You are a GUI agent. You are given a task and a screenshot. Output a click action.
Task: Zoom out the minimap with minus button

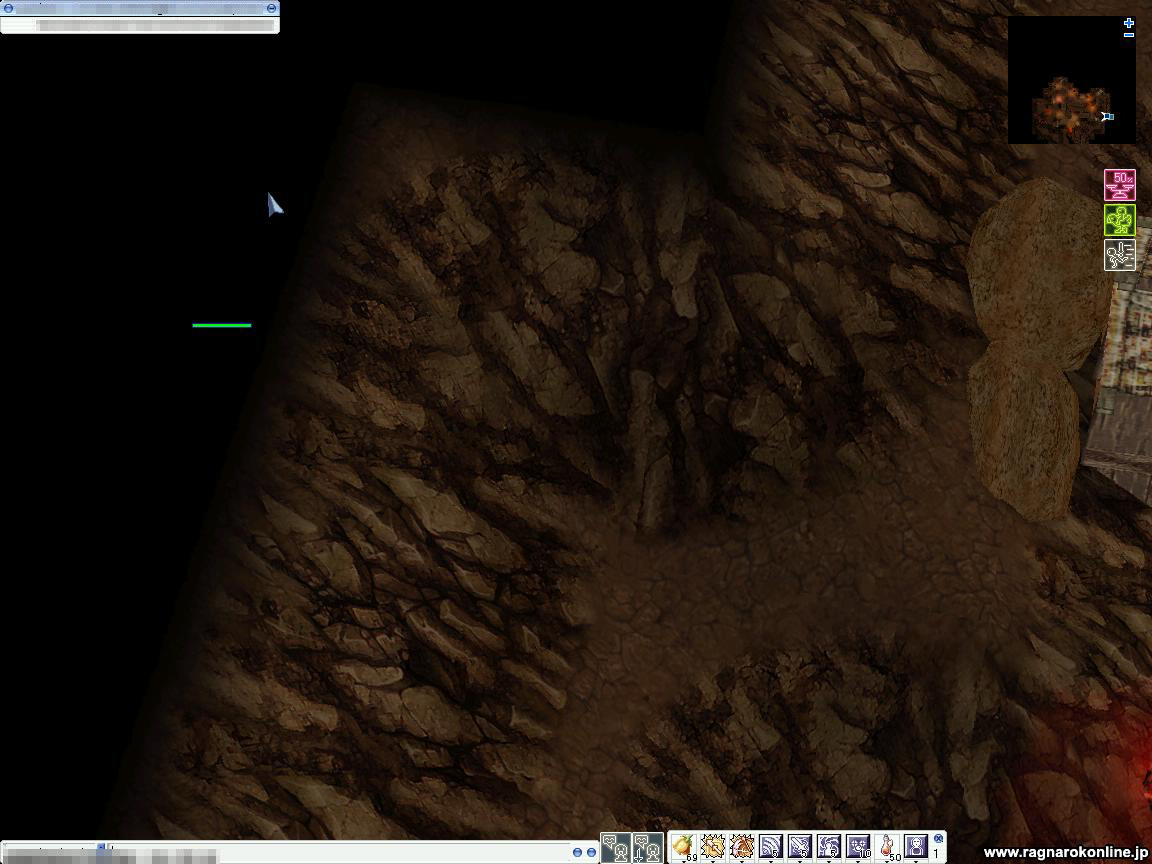[1129, 35]
